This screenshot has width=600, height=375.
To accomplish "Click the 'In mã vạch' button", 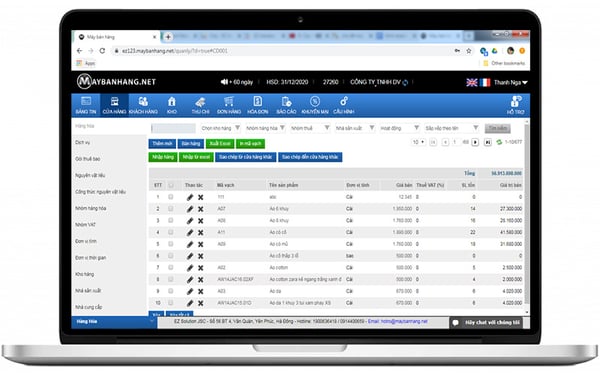I will tap(250, 143).
